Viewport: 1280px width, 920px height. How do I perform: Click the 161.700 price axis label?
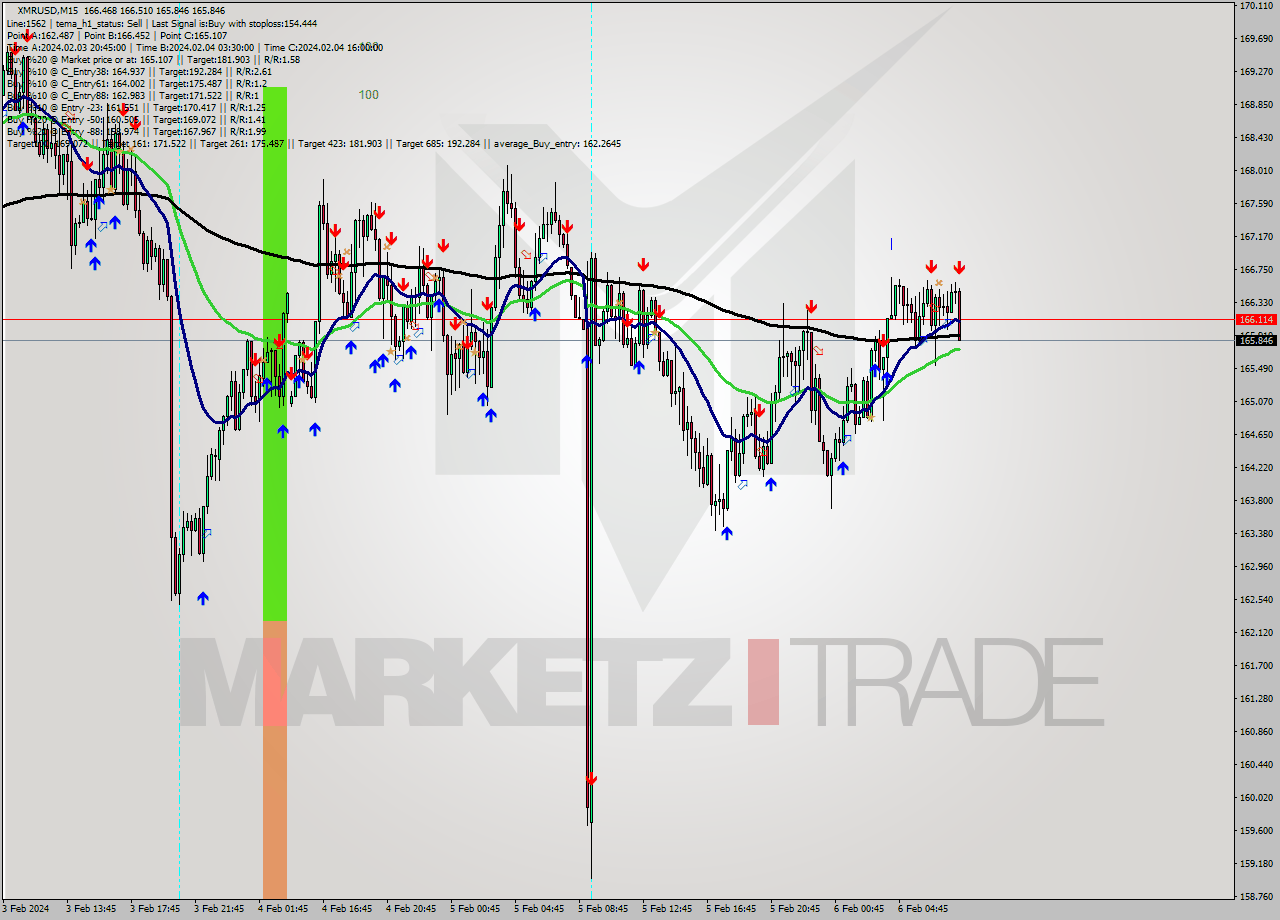click(x=1255, y=666)
